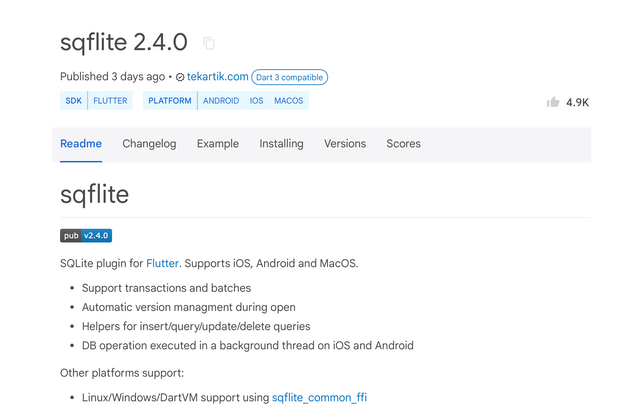Select the ANDROID platform tag

click(x=221, y=101)
